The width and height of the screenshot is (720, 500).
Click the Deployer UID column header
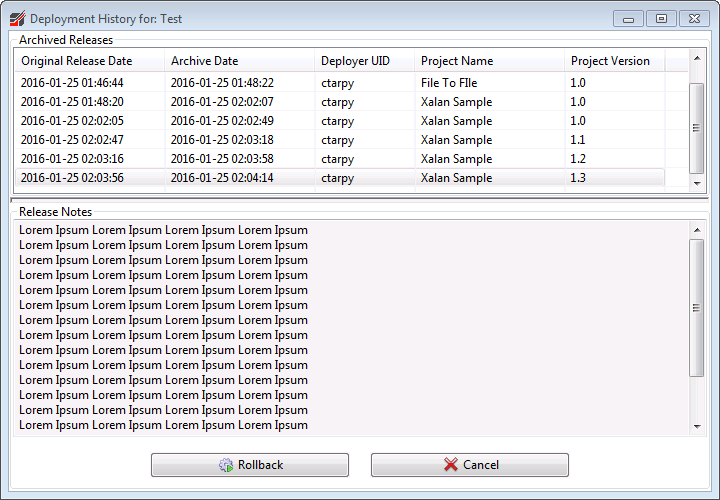click(363, 61)
